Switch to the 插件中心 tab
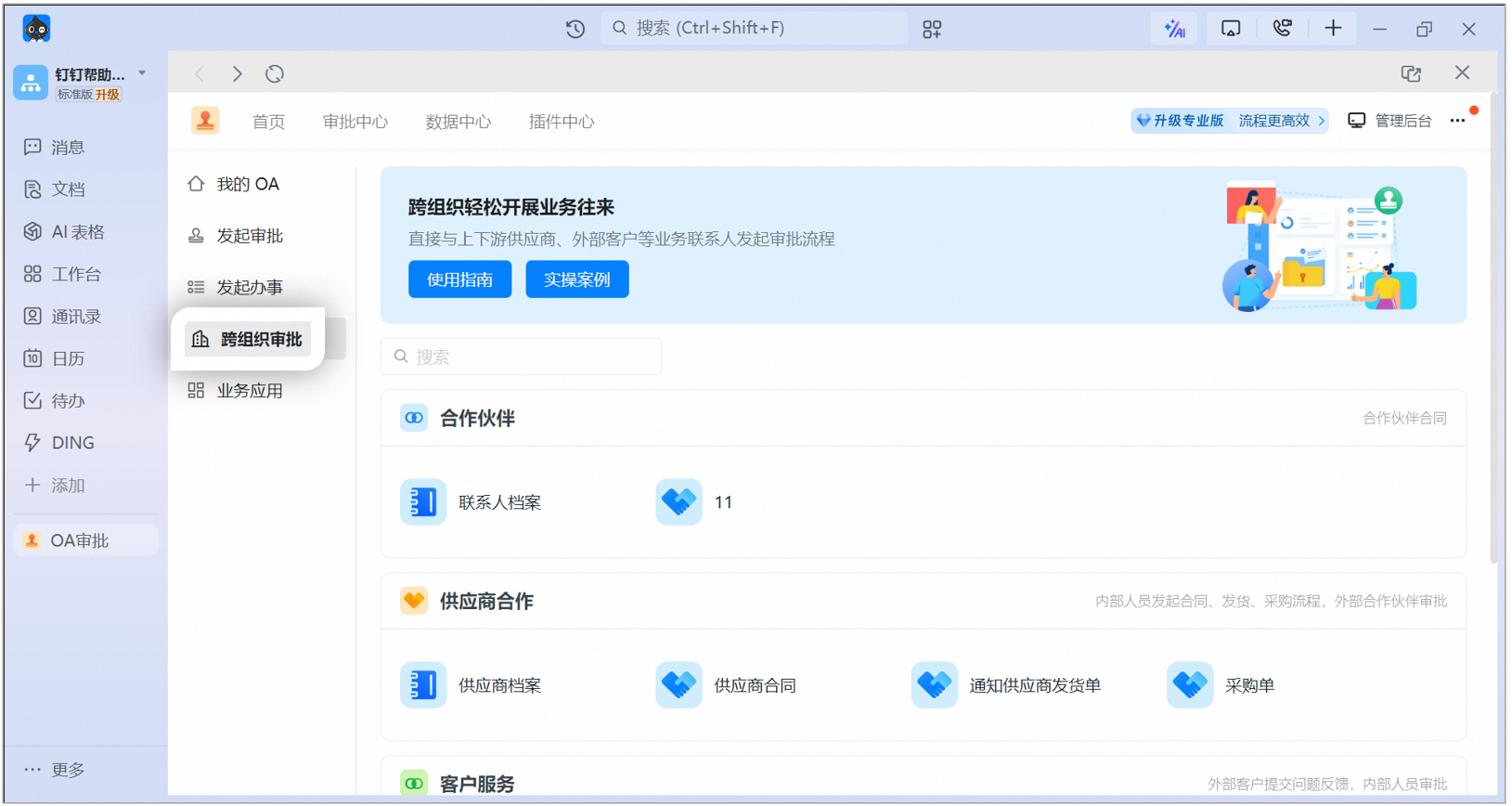Viewport: 1512px width, 806px height. 562,122
